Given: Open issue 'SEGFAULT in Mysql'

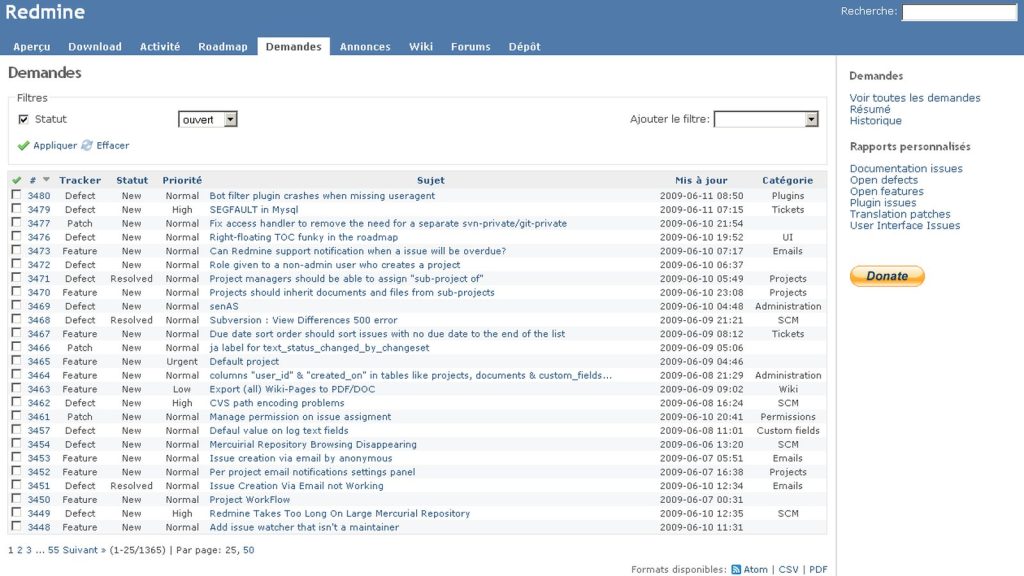Looking at the screenshot, I should (253, 210).
